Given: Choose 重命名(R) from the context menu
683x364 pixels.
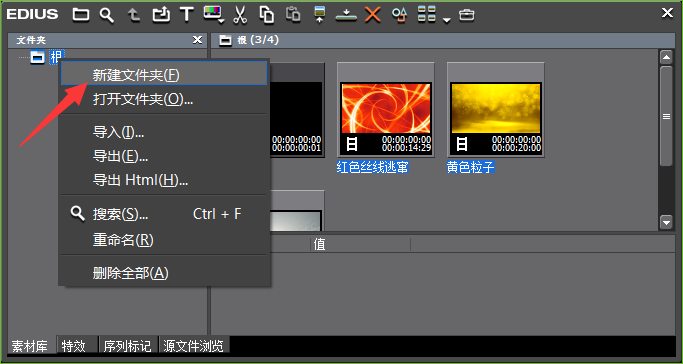Looking at the screenshot, I should (x=164, y=239).
